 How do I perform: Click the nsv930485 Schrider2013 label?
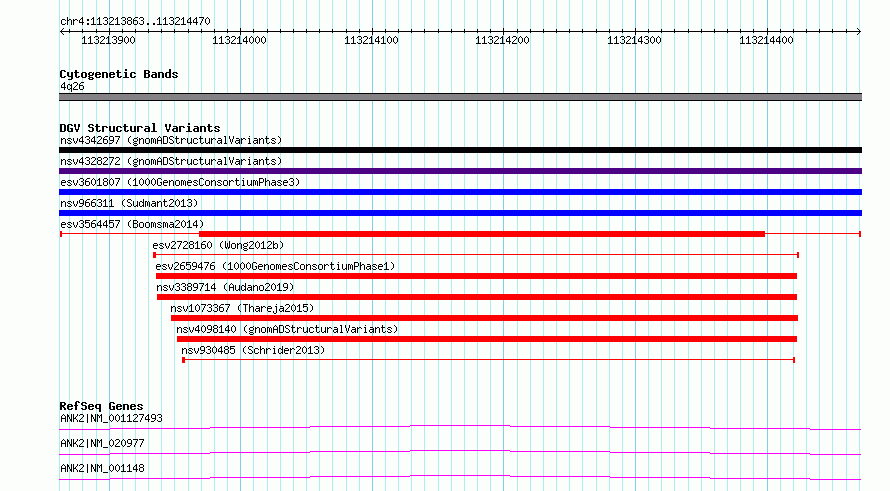(253, 350)
